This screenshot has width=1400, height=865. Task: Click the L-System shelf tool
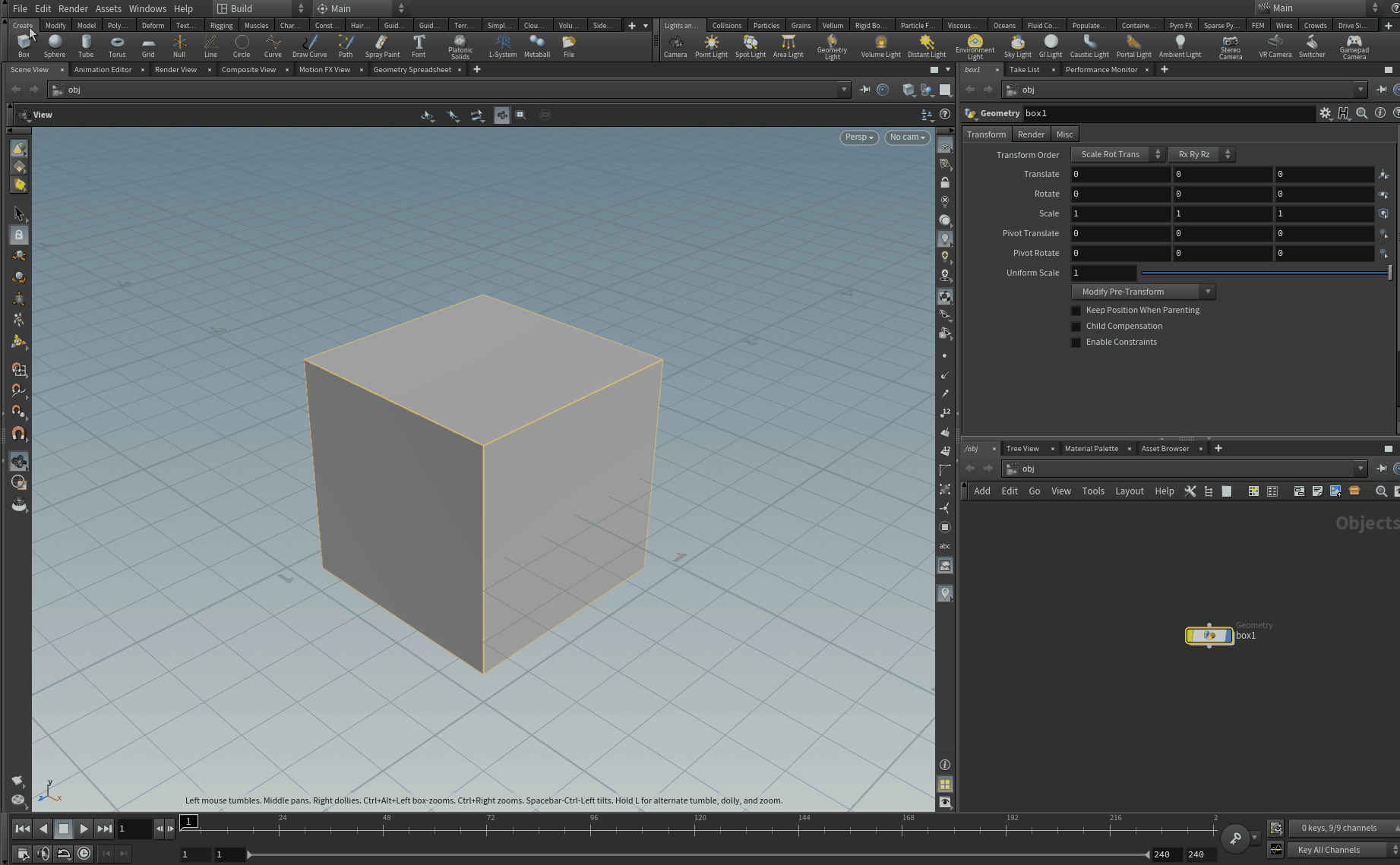(x=502, y=46)
